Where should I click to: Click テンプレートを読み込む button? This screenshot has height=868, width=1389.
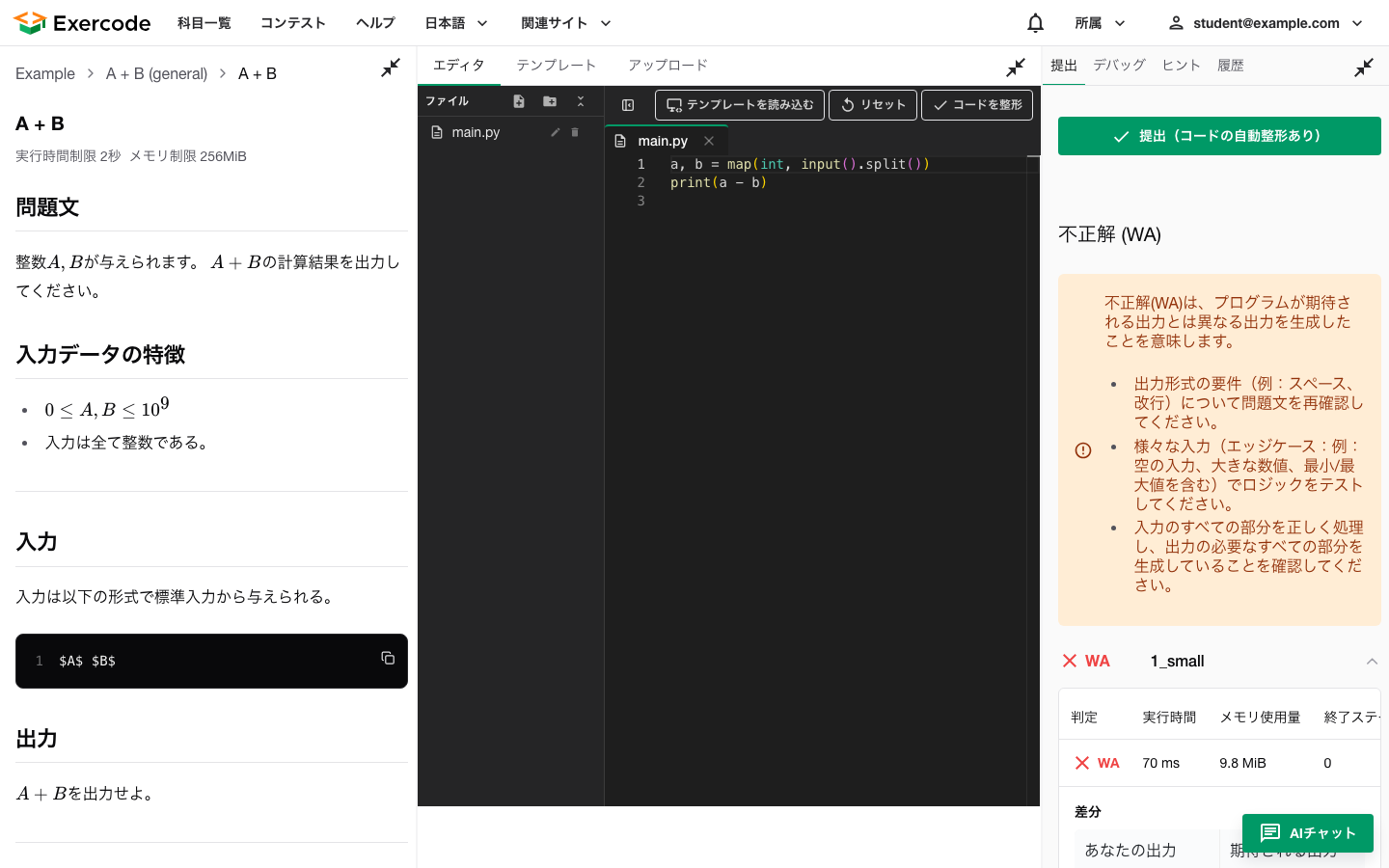click(740, 105)
